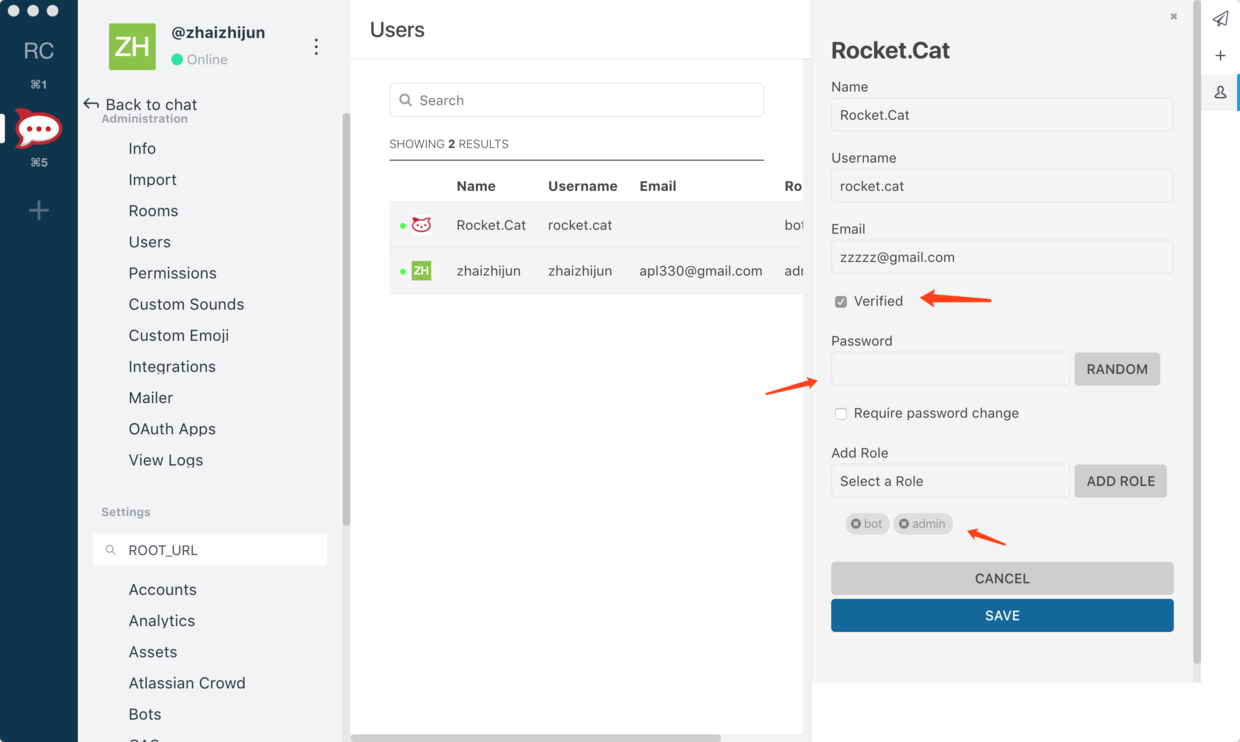Click the Users search field
The image size is (1240, 742).
(x=576, y=100)
